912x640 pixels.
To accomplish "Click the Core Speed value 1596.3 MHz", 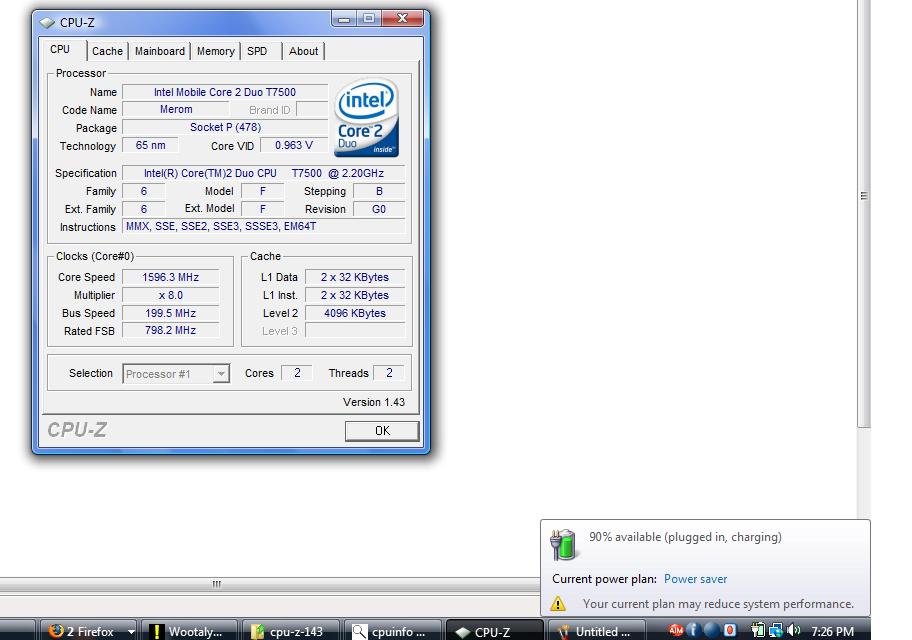I will 170,278.
